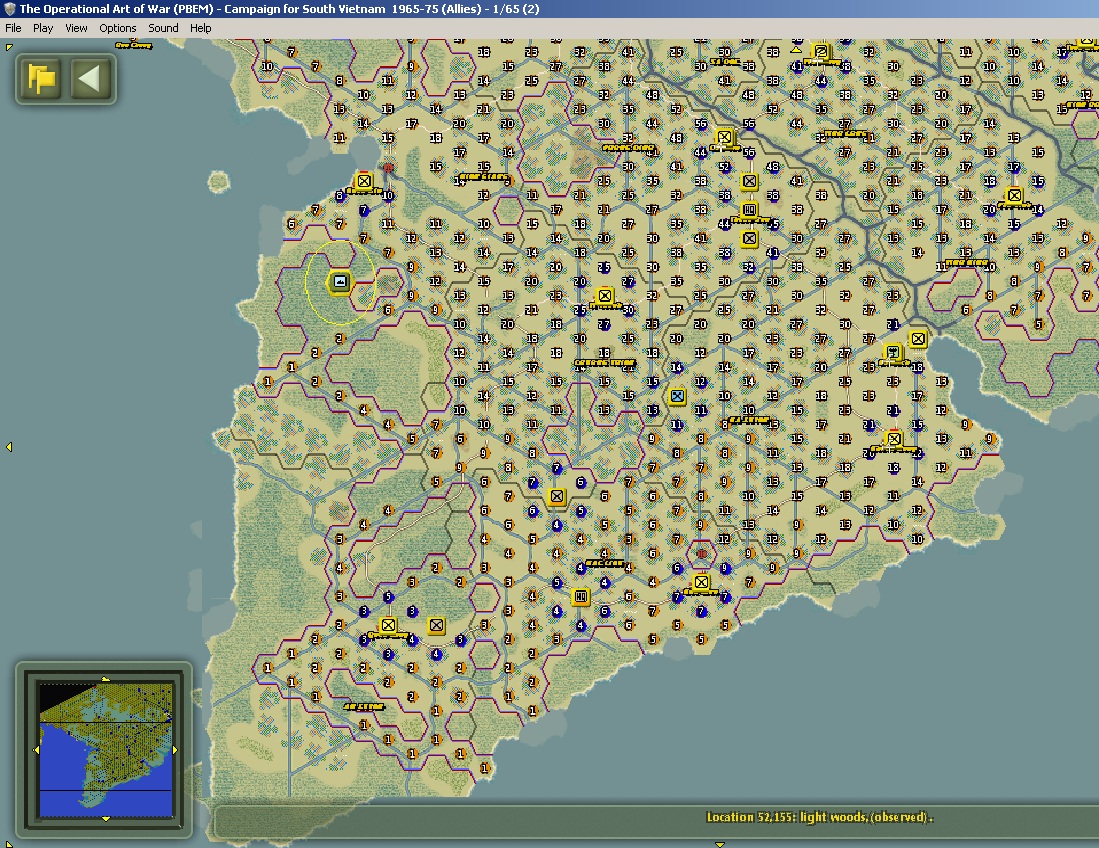
Task: Click the yellow flag button
Action: pos(41,78)
